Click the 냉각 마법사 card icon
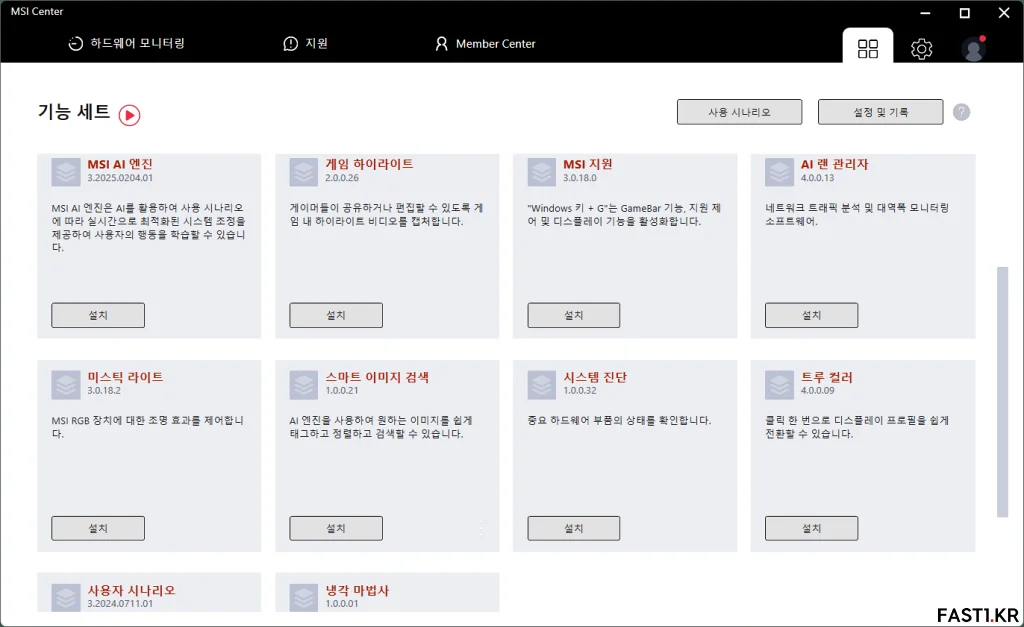Image resolution: width=1024 pixels, height=627 pixels. pos(304,598)
